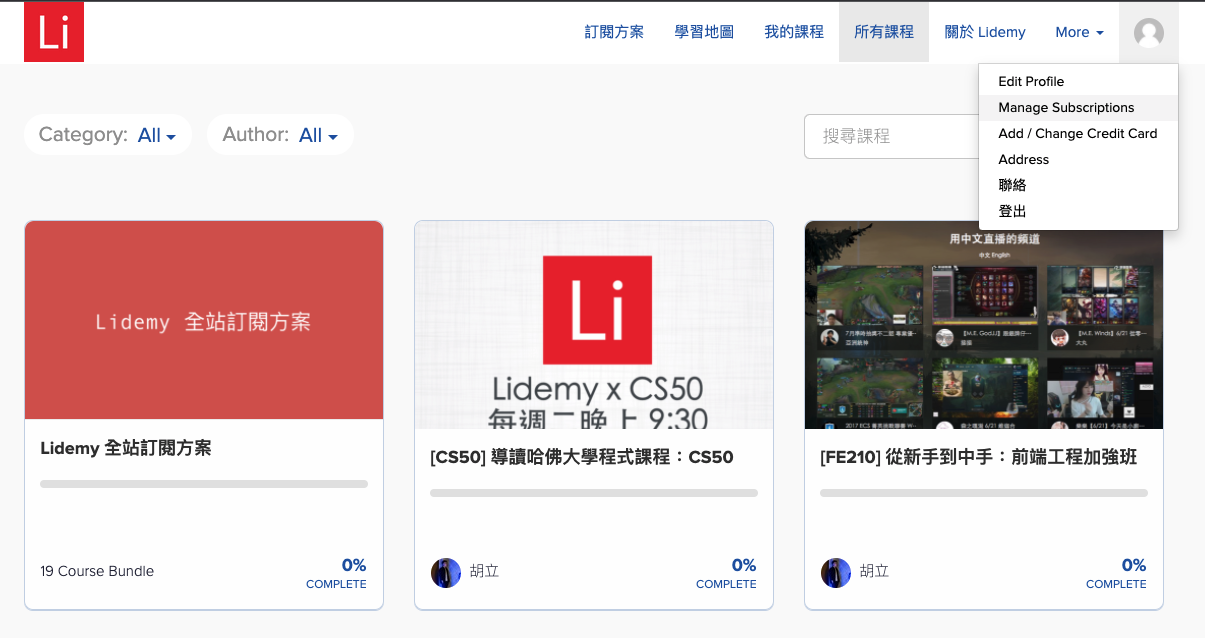Click 胡立 author name on FE210 card
This screenshot has height=638, width=1205.
[x=875, y=572]
